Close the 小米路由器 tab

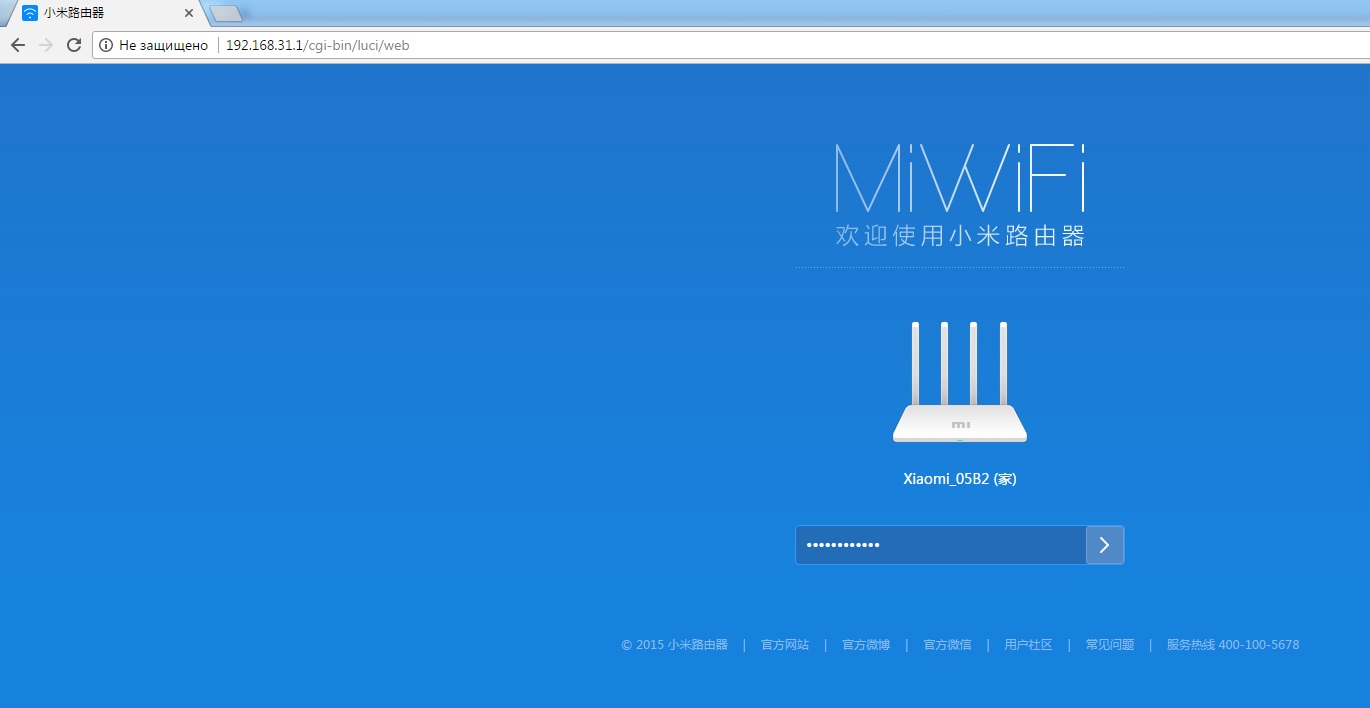point(188,13)
